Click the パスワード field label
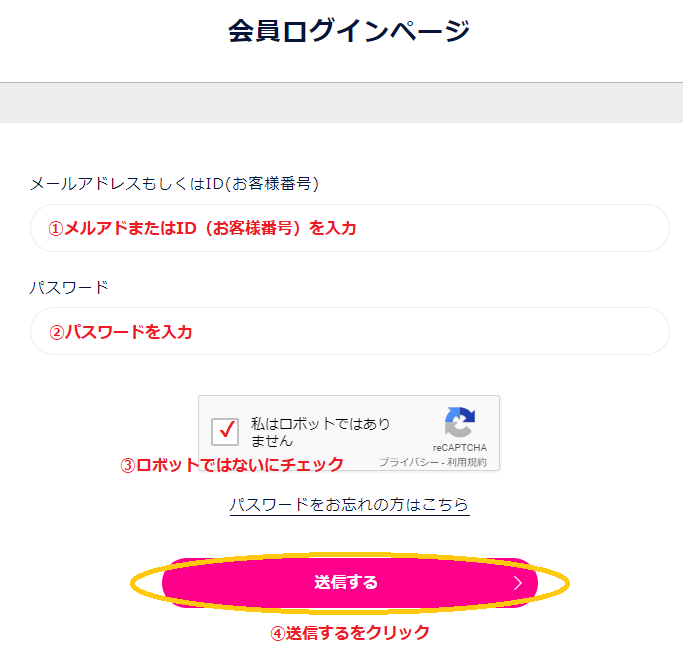 coord(69,287)
